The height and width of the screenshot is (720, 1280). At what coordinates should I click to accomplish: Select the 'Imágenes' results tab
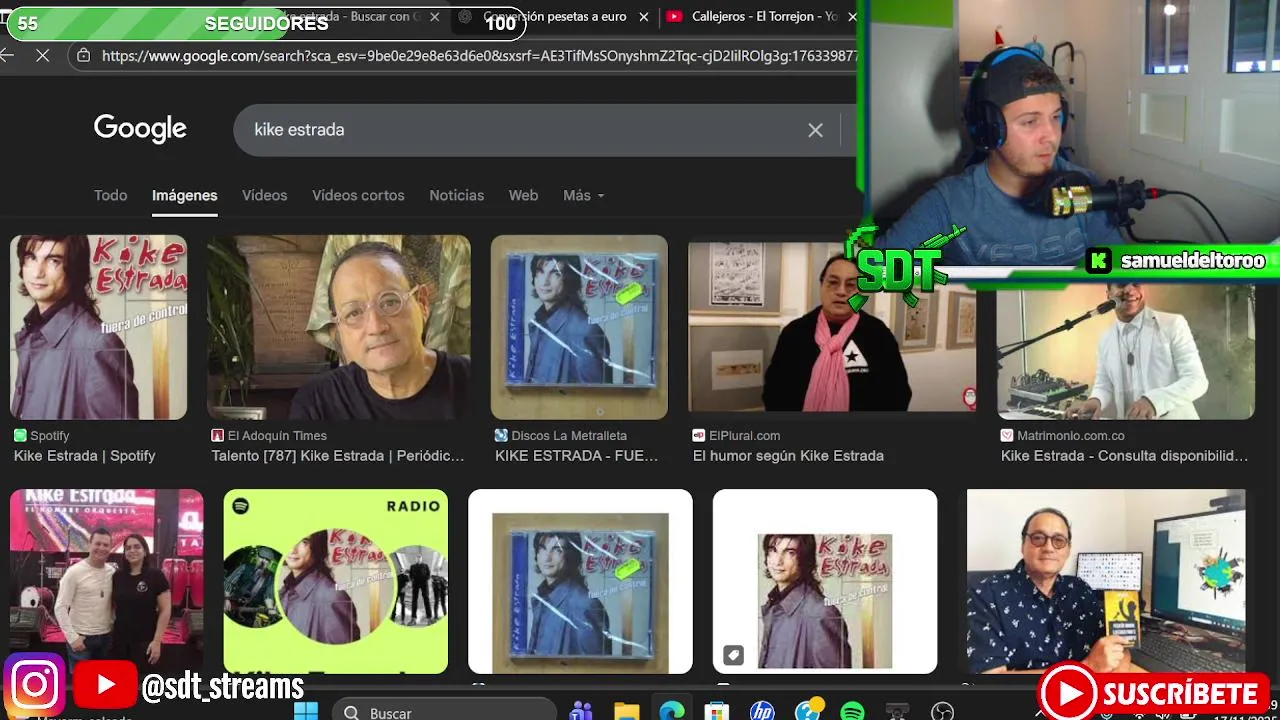coord(184,196)
